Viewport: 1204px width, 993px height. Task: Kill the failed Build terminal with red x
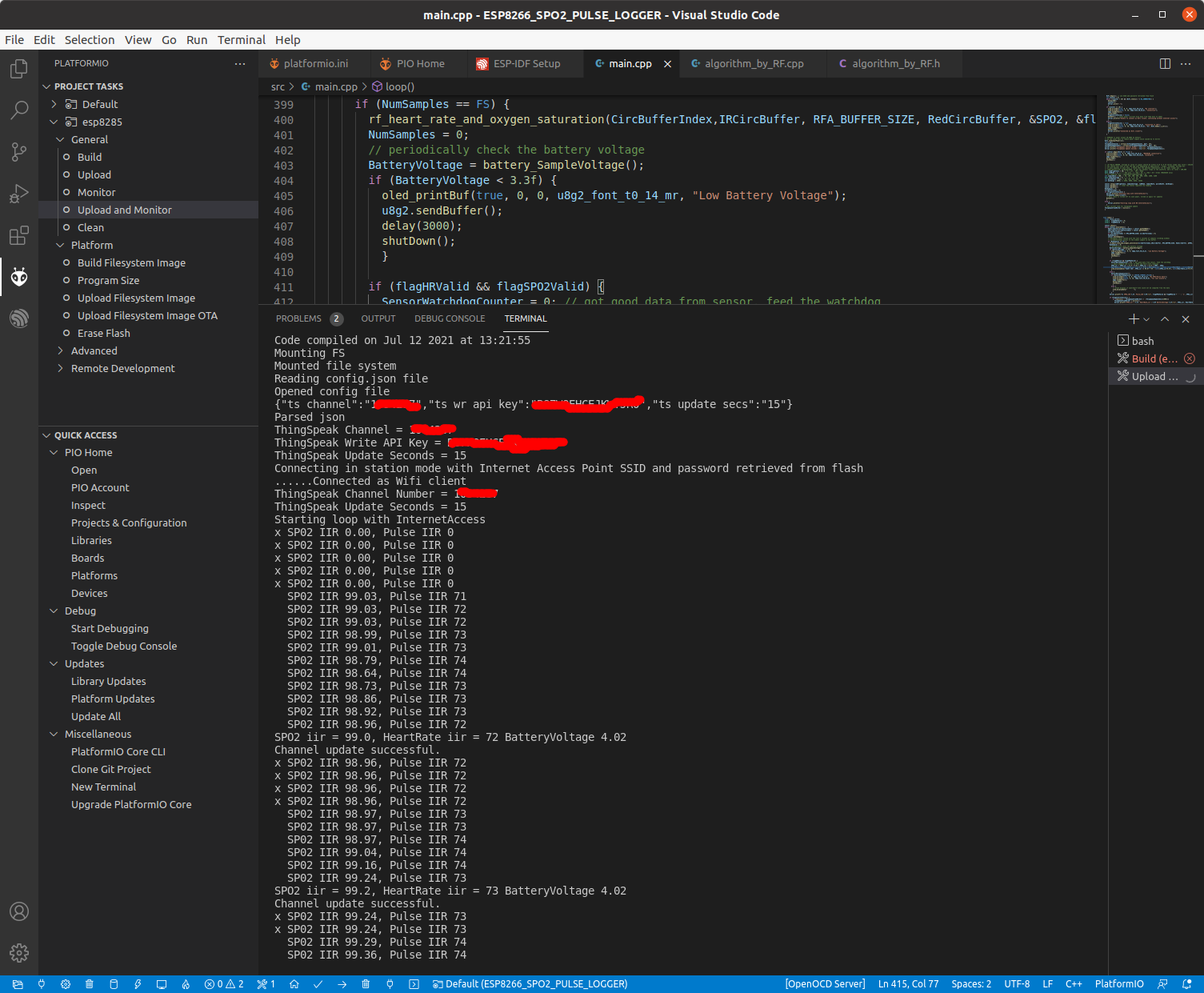1190,358
